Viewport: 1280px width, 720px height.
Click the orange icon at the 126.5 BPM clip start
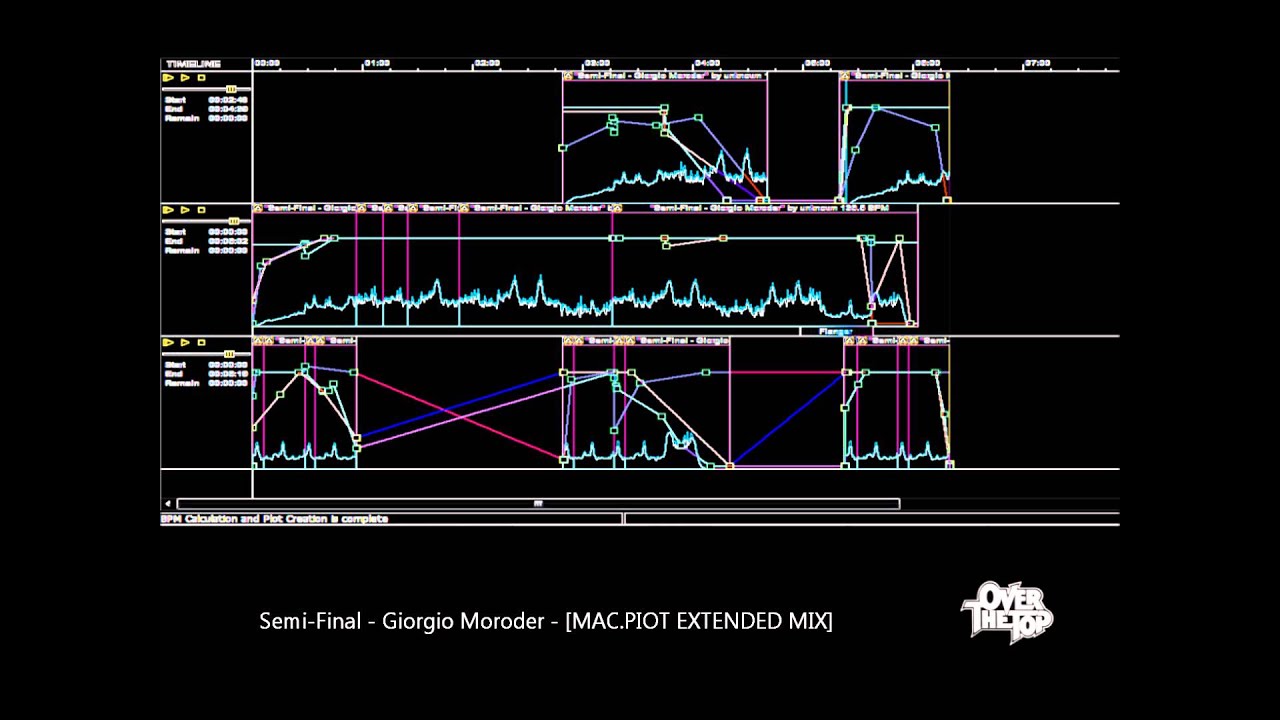(616, 208)
